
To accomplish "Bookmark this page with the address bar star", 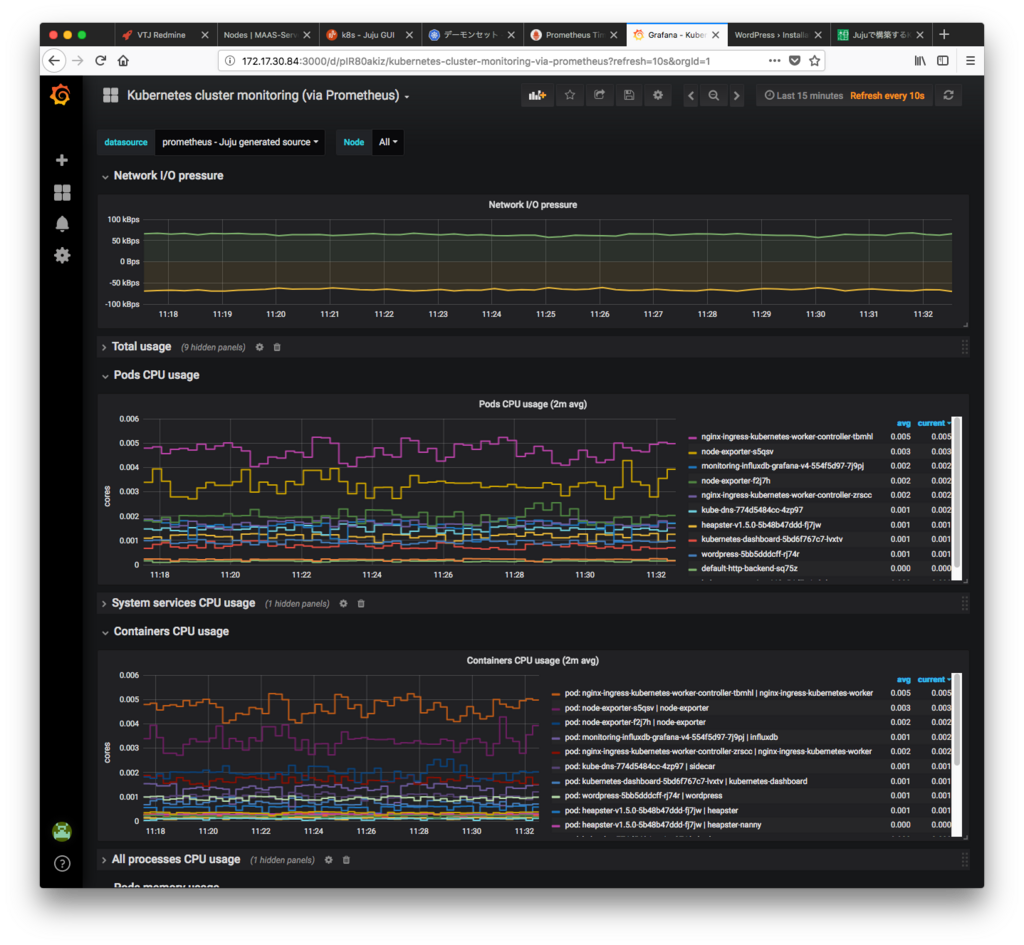I will tap(814, 61).
